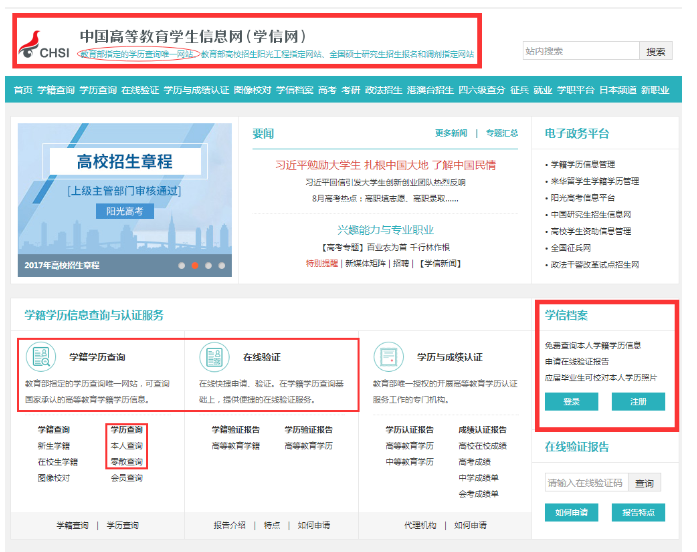This screenshot has height=552, width=697.
Task: Focus the 站内搜索 search field
Action: (x=581, y=51)
